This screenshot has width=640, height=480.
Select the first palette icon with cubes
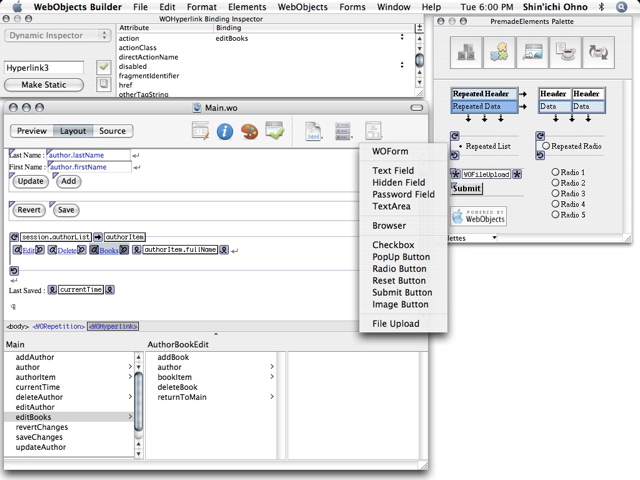(466, 52)
